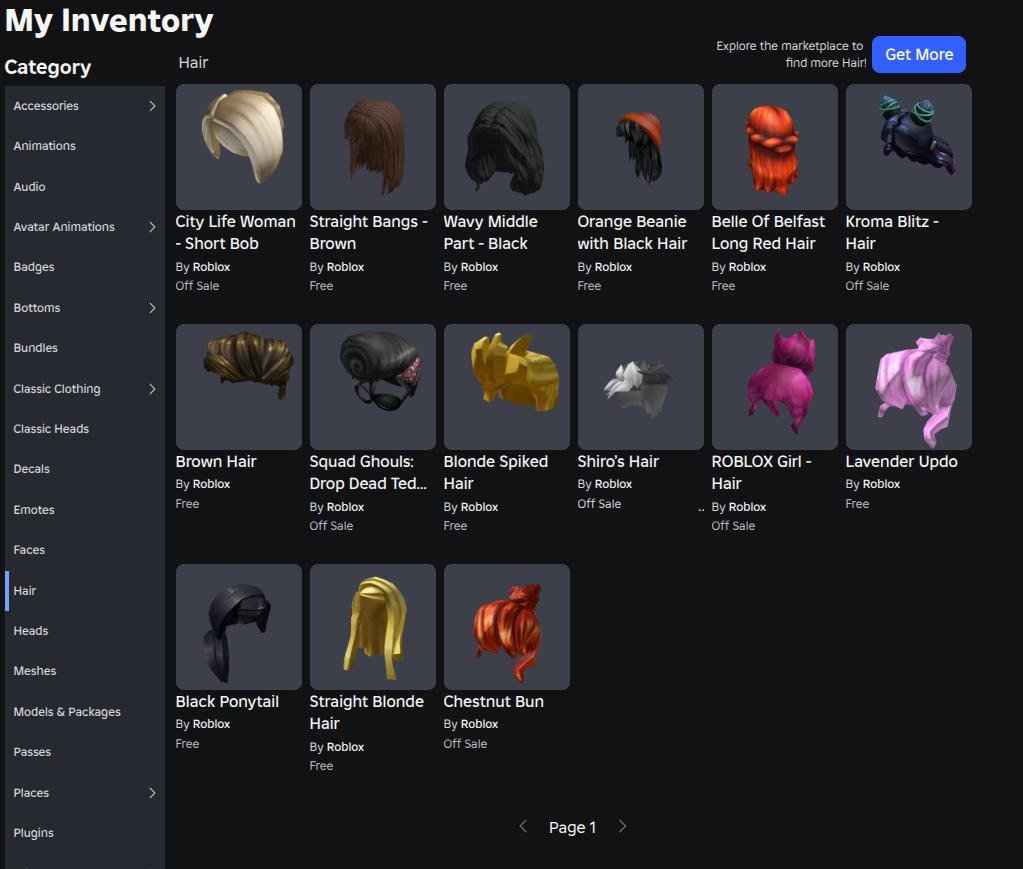The width and height of the screenshot is (1023, 869).
Task: View Belle Of Belfast Long Red Hair image
Action: click(x=775, y=147)
